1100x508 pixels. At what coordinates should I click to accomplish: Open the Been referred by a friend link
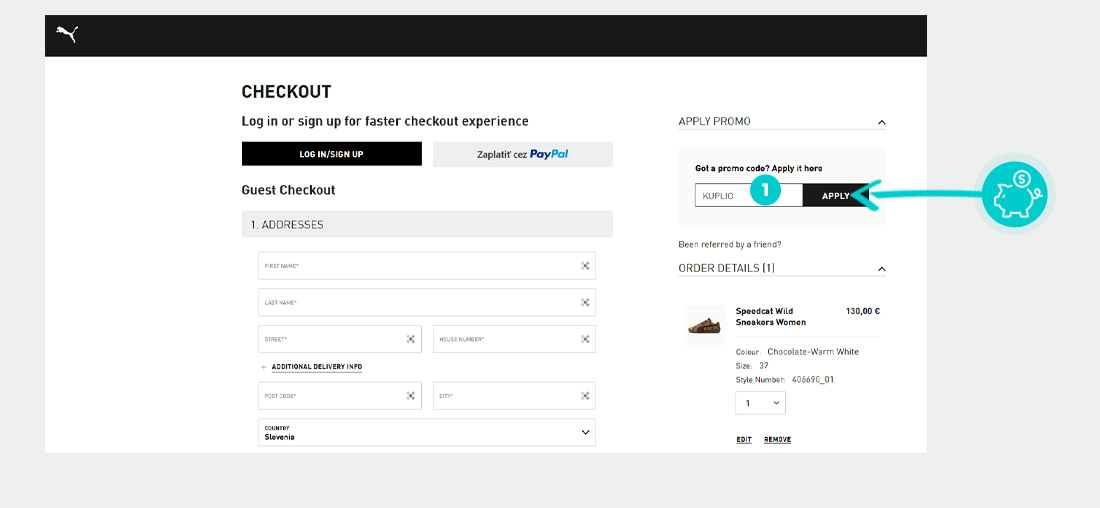pyautogui.click(x=729, y=244)
